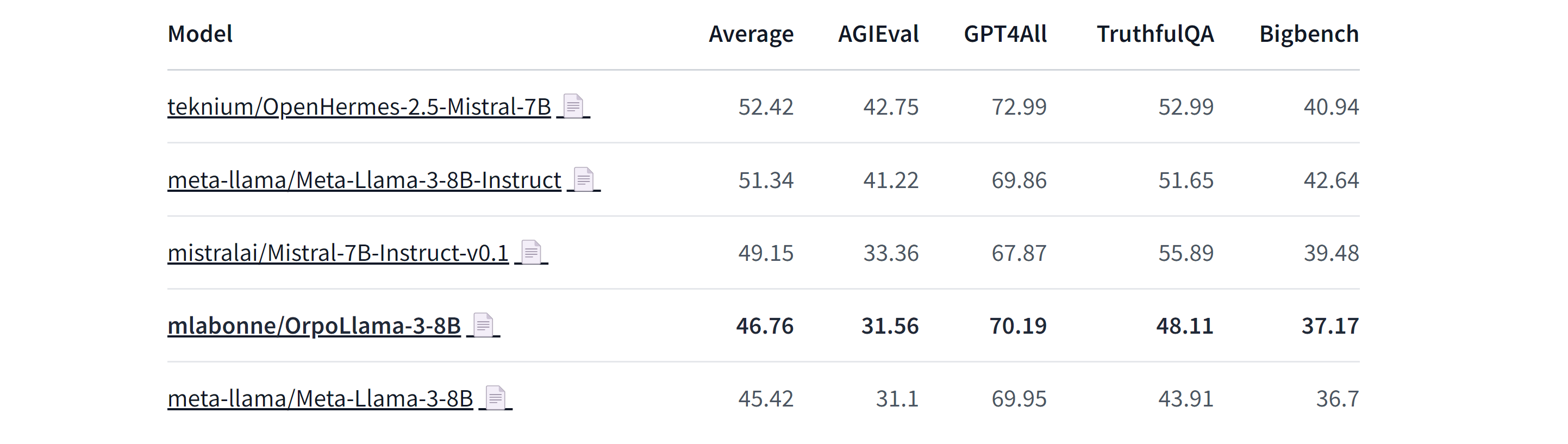Select the bold 46.76 average score cell
This screenshot has width=1568, height=444.
(x=765, y=325)
